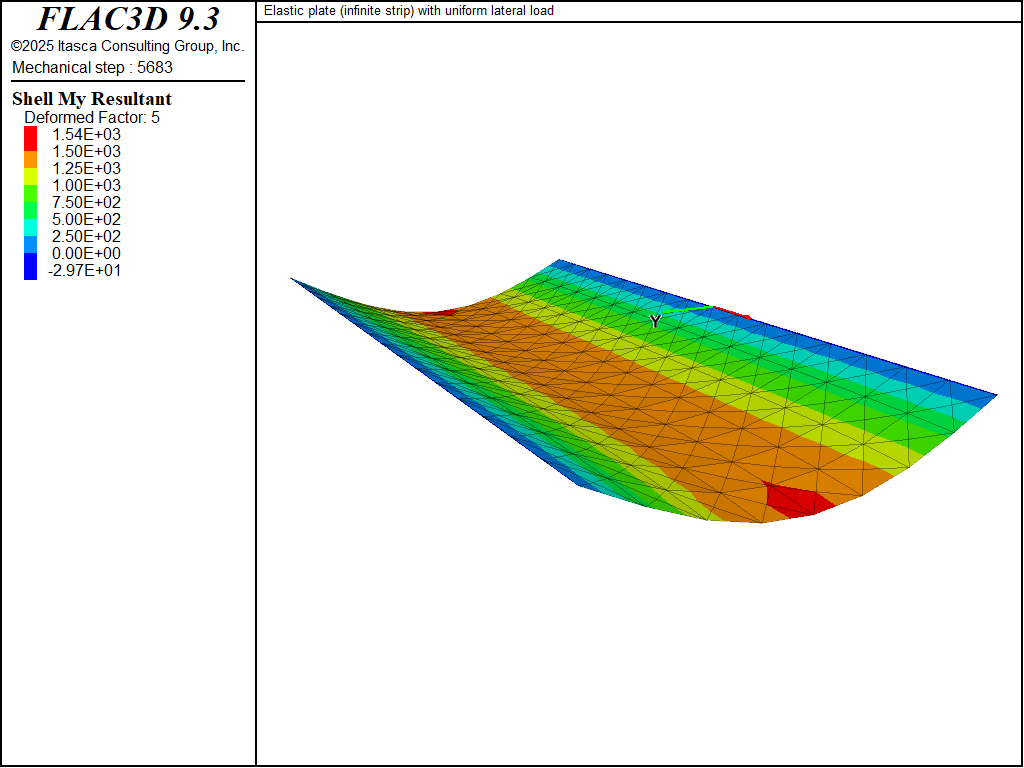Select the Elastic plate plot title text
Viewport: 1024px width, 768px height.
[x=408, y=11]
